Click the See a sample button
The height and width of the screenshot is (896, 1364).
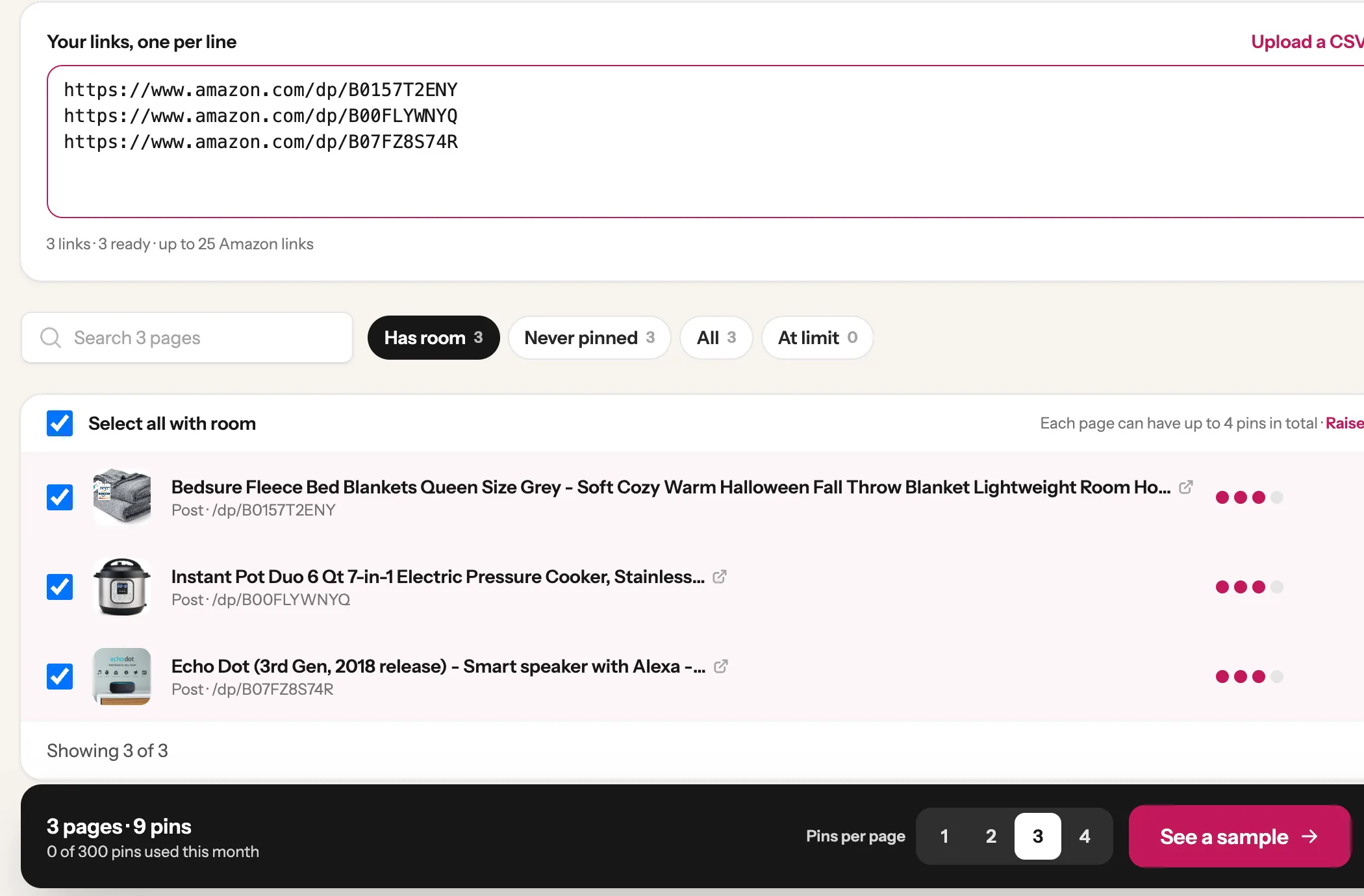pyautogui.click(x=1239, y=836)
